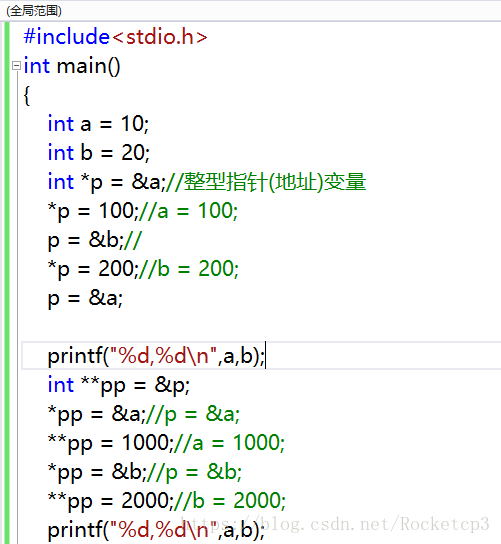Image resolution: width=501 pixels, height=544 pixels.
Task: Click the #include<stdio.h> line
Action: pos(116,37)
